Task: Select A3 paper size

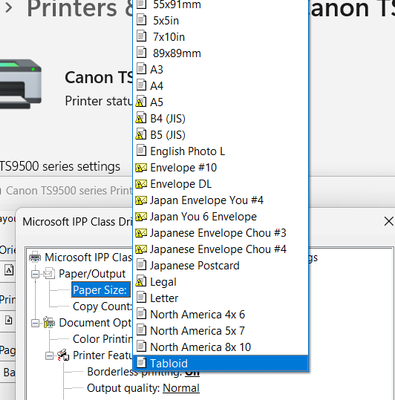Action: pyautogui.click(x=220, y=70)
